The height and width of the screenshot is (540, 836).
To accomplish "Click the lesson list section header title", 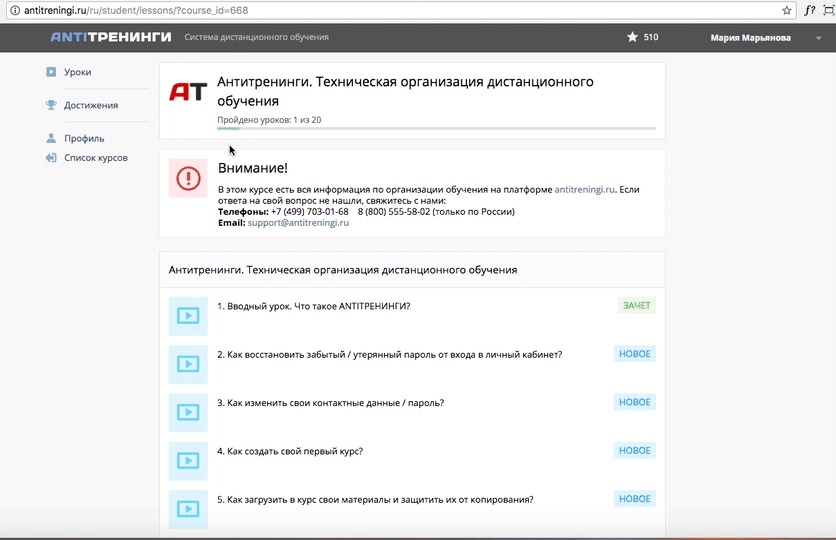I will (x=343, y=270).
